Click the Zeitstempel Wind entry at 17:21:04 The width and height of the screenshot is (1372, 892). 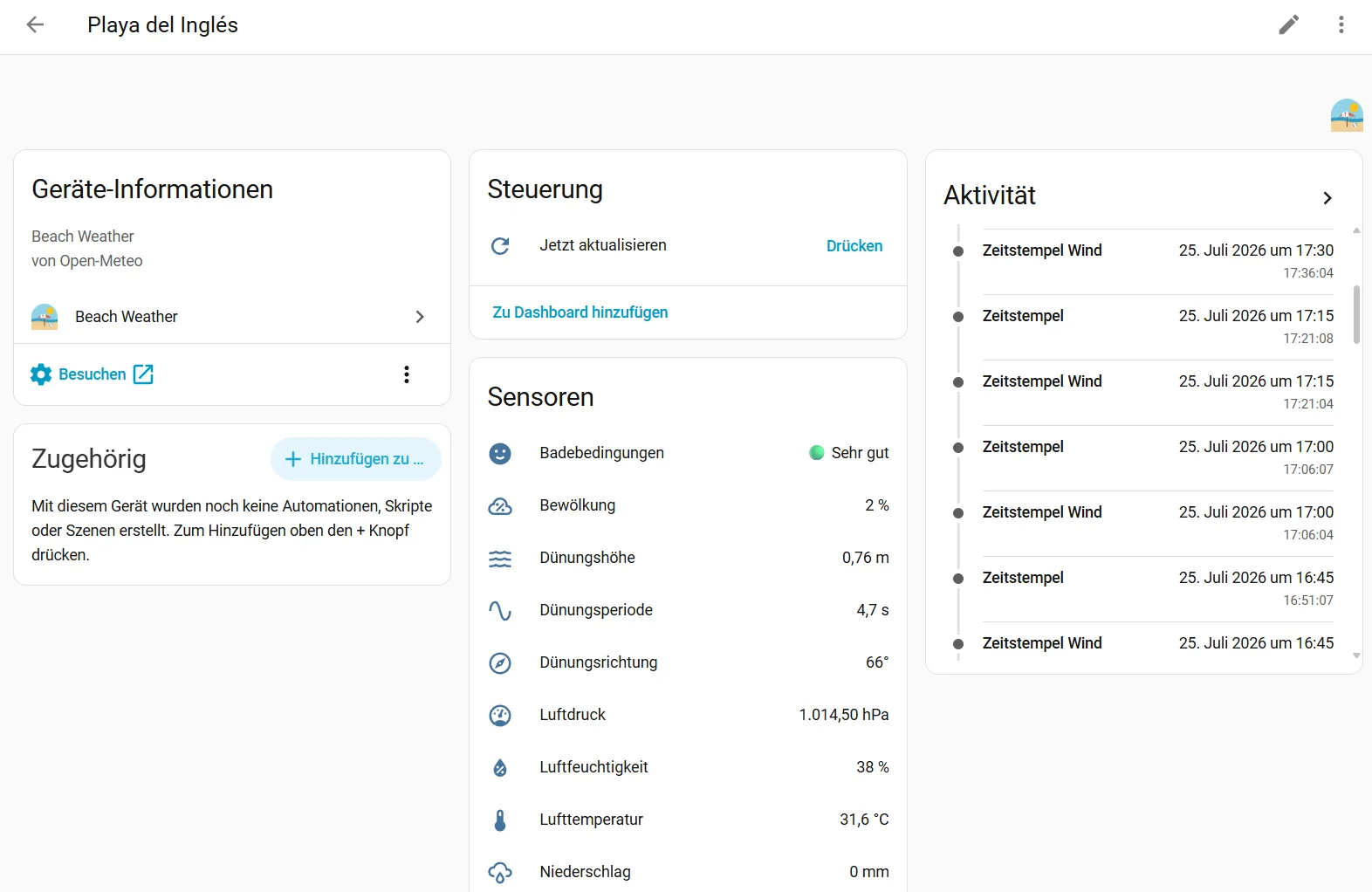click(x=1158, y=393)
